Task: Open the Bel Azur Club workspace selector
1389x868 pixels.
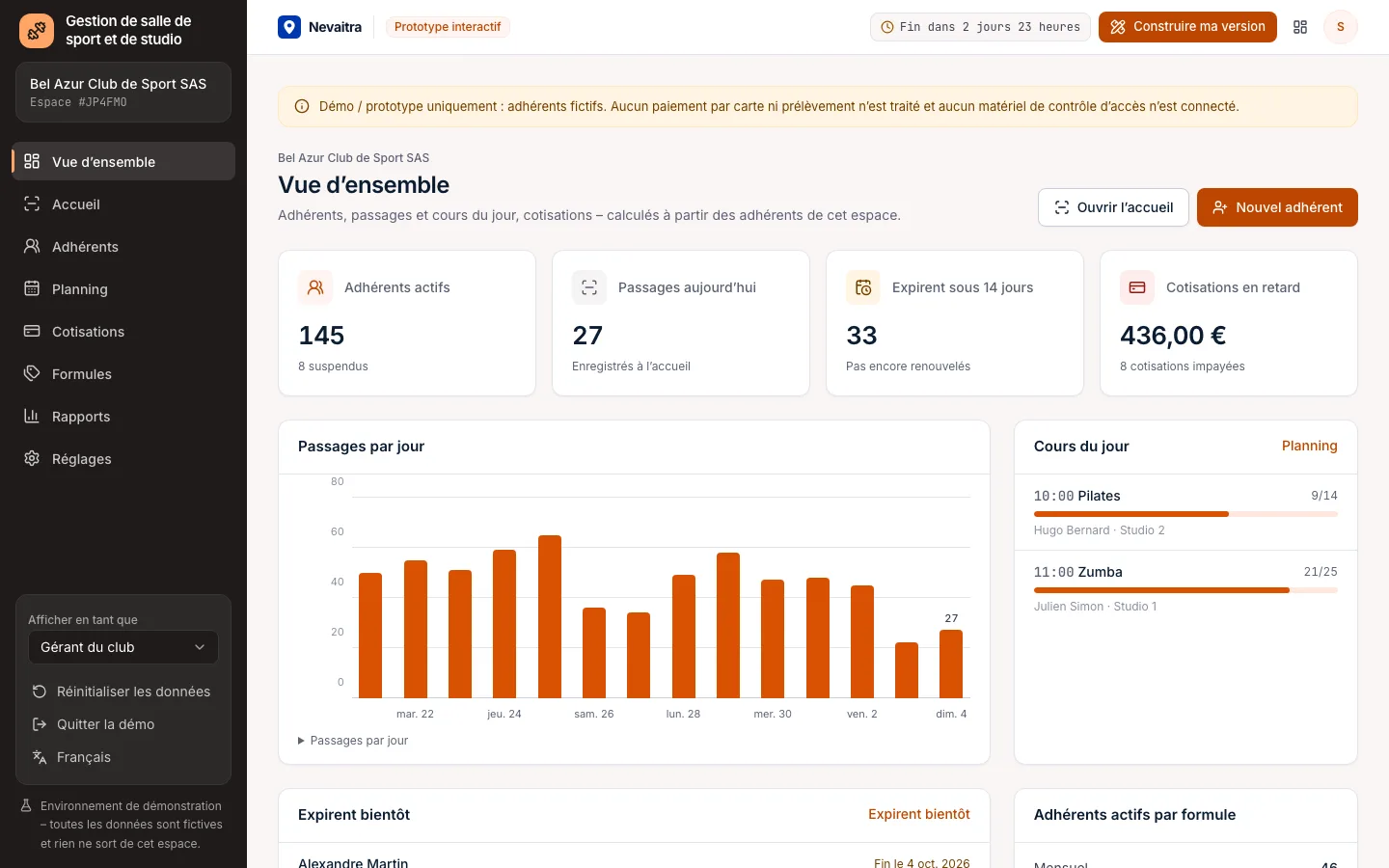Action: coord(123,93)
